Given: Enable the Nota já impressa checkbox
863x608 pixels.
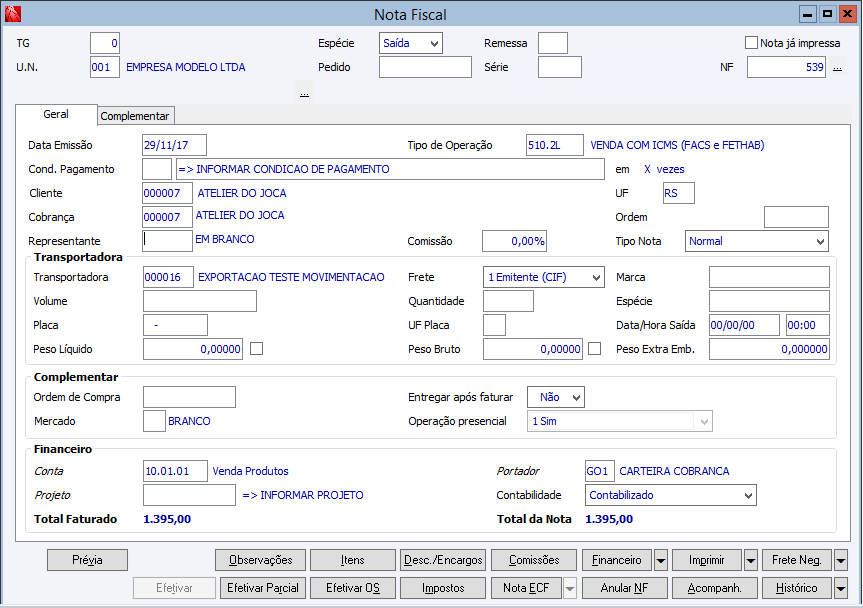Looking at the screenshot, I should coord(752,43).
